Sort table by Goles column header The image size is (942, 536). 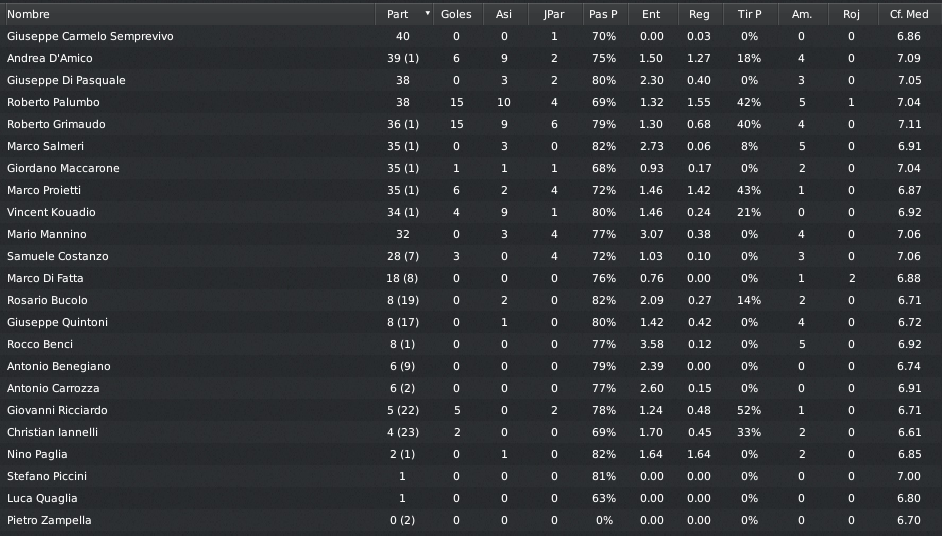pyautogui.click(x=456, y=14)
